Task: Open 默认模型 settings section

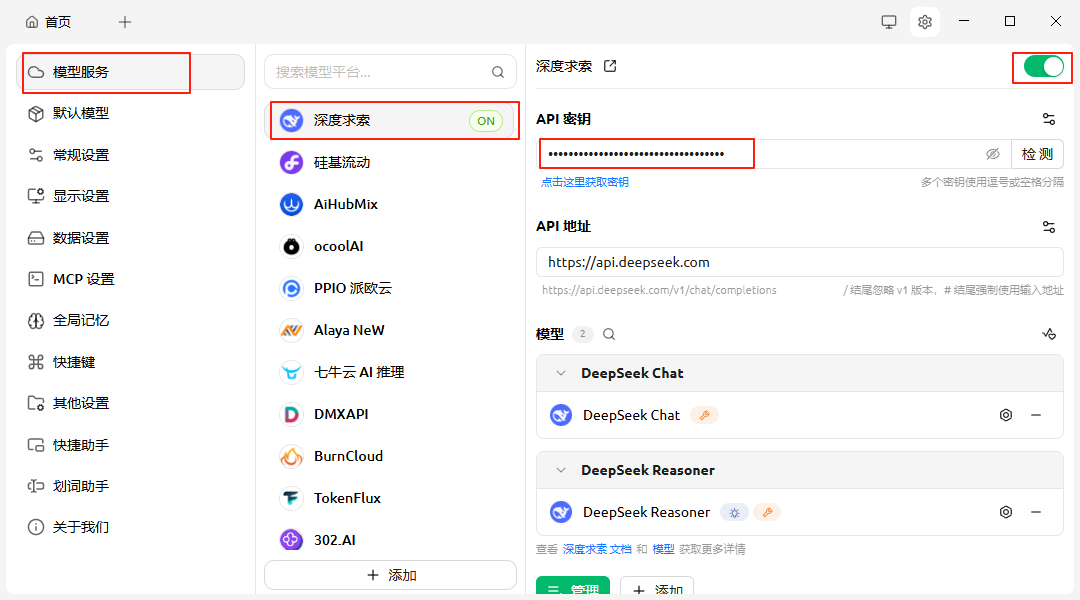Action: point(130,114)
